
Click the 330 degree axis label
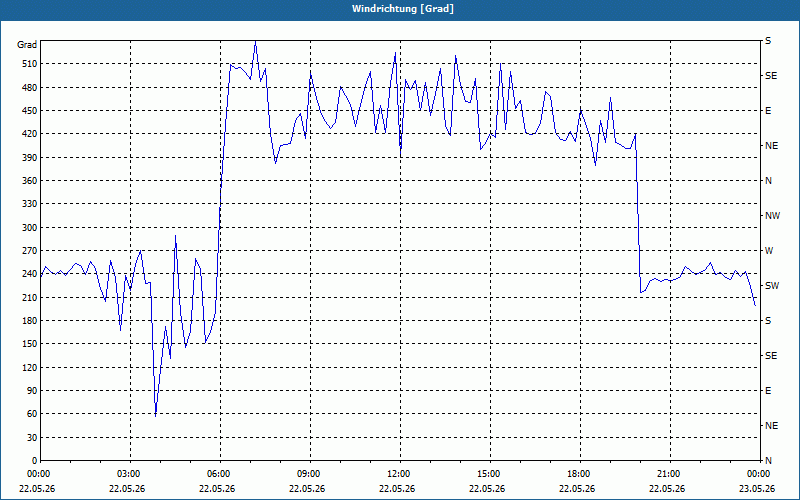coord(30,204)
